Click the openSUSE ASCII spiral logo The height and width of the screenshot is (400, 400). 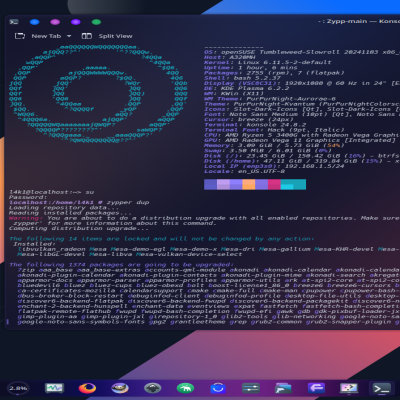click(98, 93)
